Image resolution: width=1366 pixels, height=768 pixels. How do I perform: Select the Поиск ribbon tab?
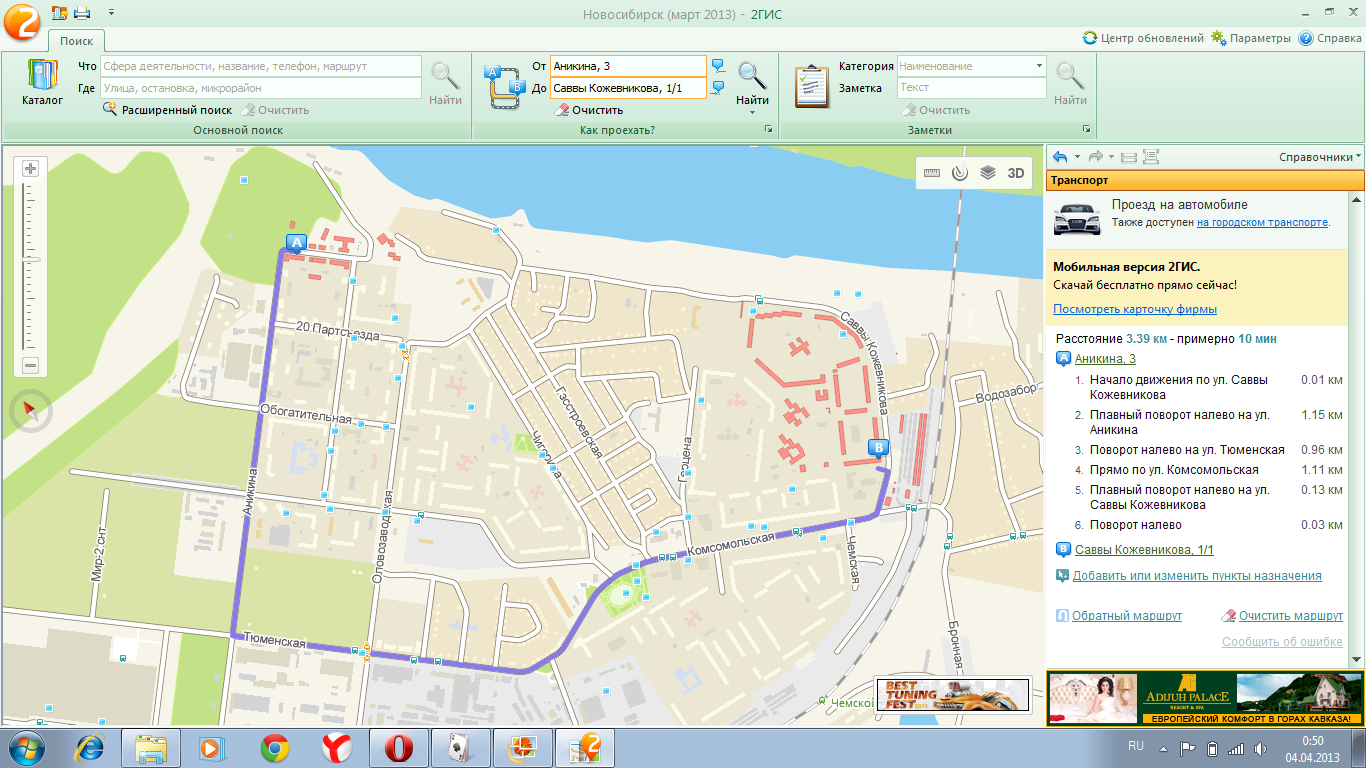pyautogui.click(x=76, y=41)
